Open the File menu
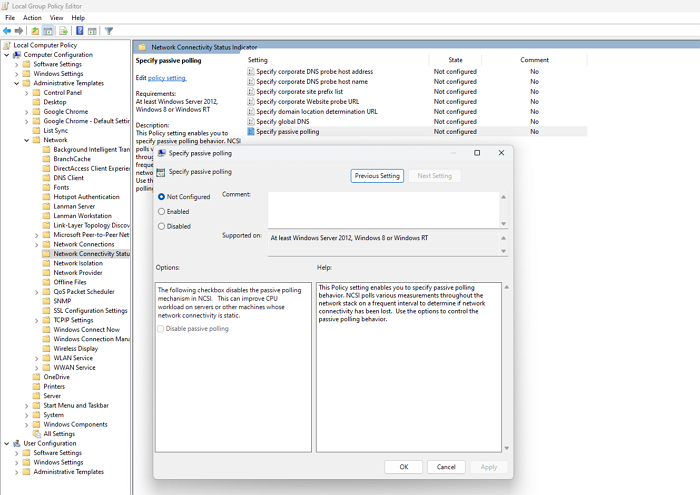 tap(10, 18)
